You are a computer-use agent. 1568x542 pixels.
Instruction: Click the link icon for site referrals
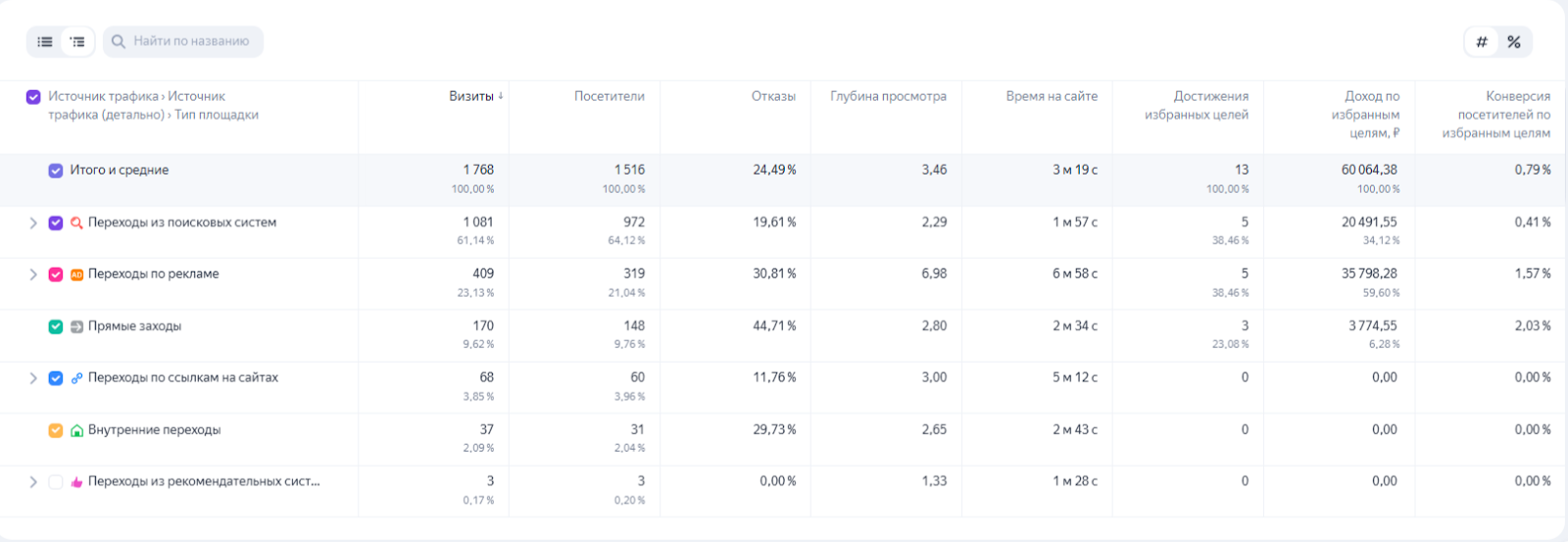(76, 378)
